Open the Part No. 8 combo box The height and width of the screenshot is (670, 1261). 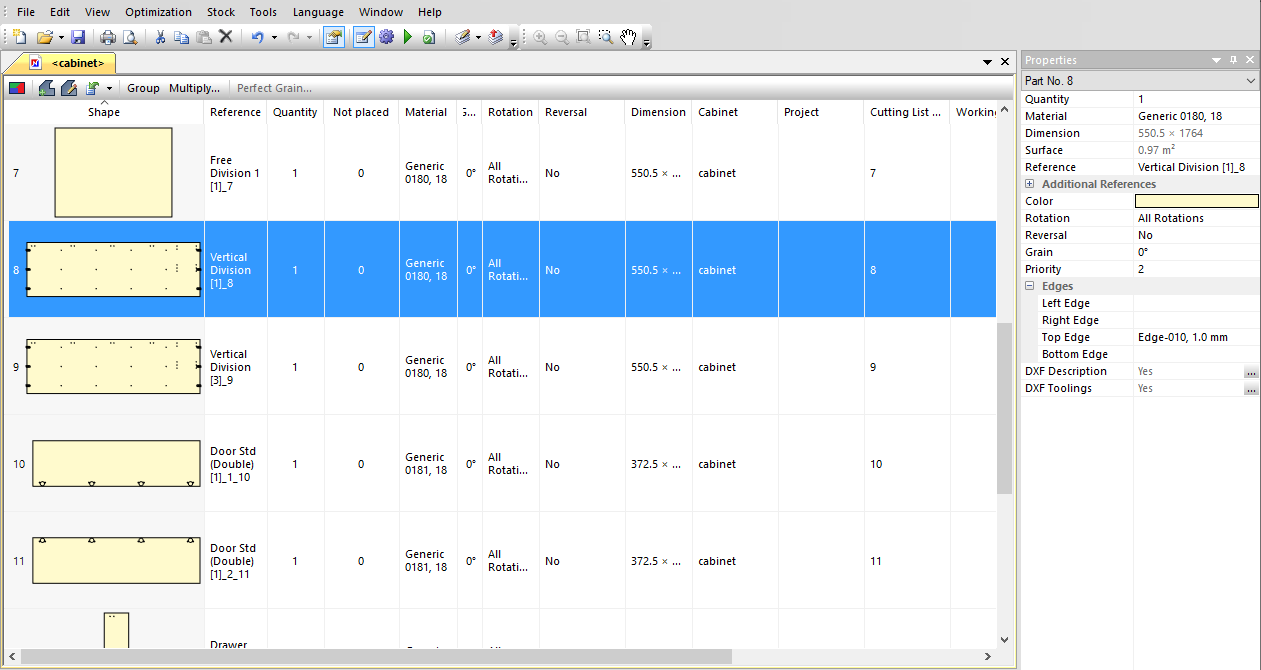click(1140, 80)
